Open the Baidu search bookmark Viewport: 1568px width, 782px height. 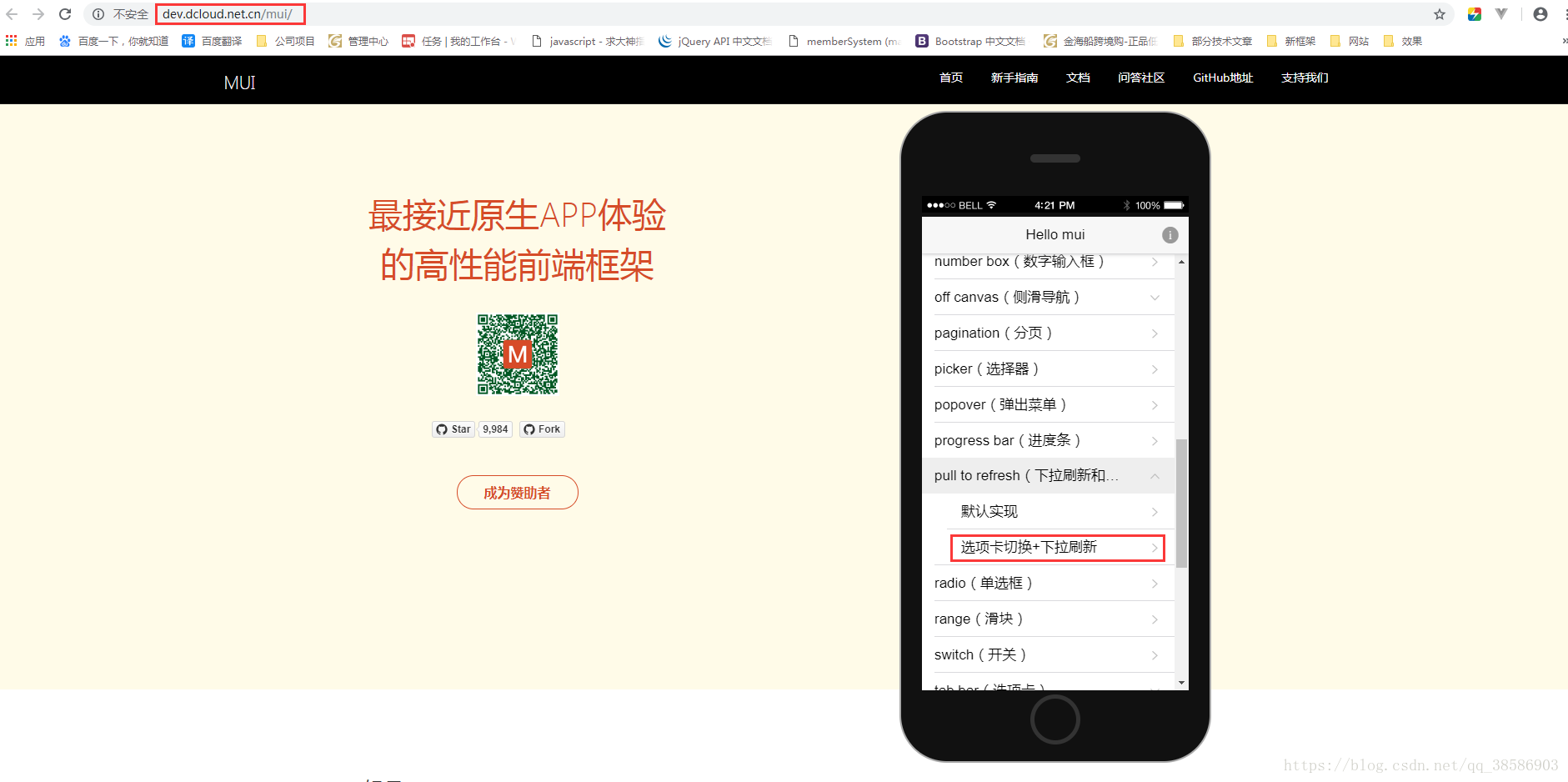(x=113, y=41)
